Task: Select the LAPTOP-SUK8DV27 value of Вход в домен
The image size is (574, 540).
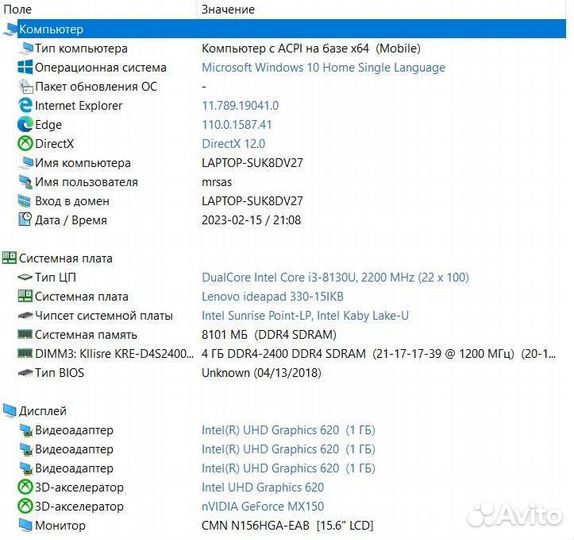Action: click(253, 201)
